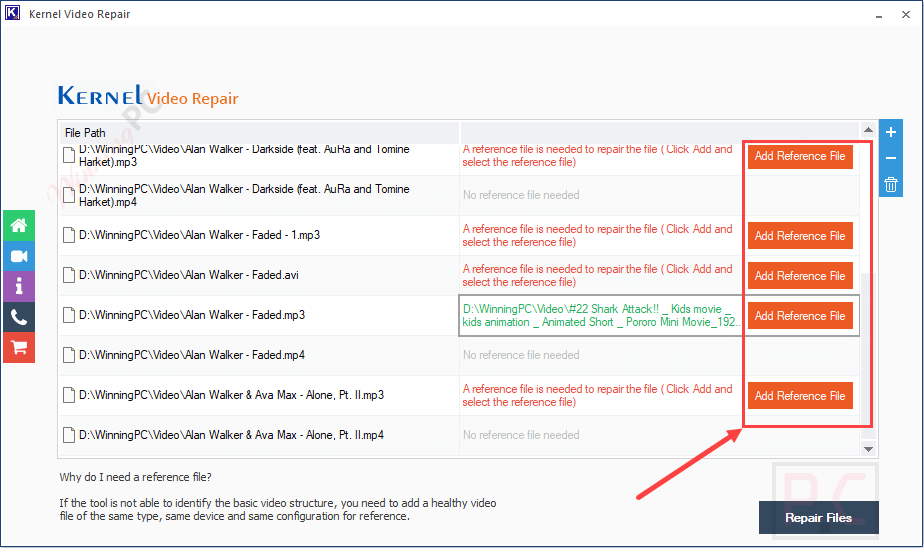Select Alan Walker - Faded.mp3 path text
Viewport: 924px width, 548px height.
pyautogui.click(x=192, y=315)
